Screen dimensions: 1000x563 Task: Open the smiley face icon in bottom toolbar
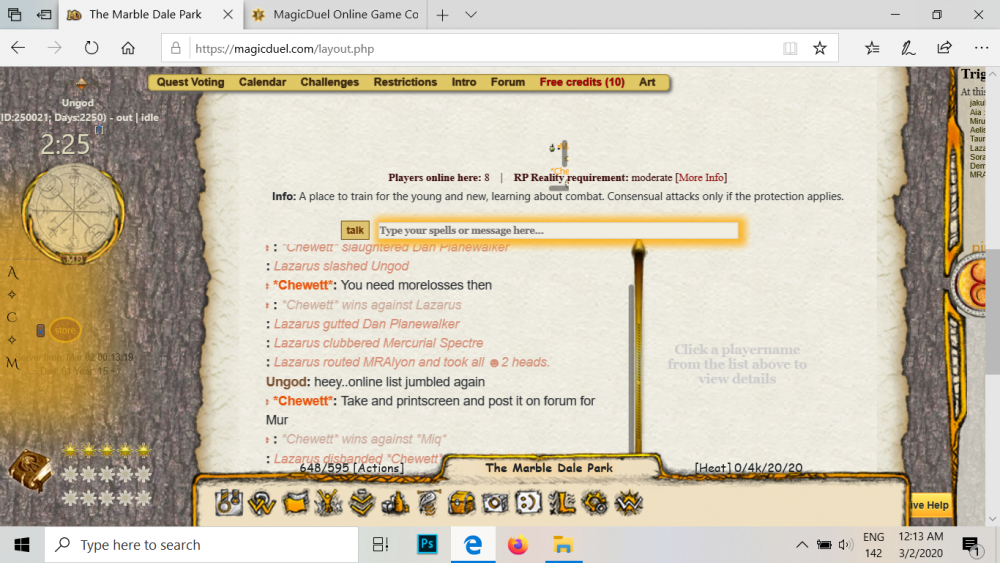(x=529, y=503)
